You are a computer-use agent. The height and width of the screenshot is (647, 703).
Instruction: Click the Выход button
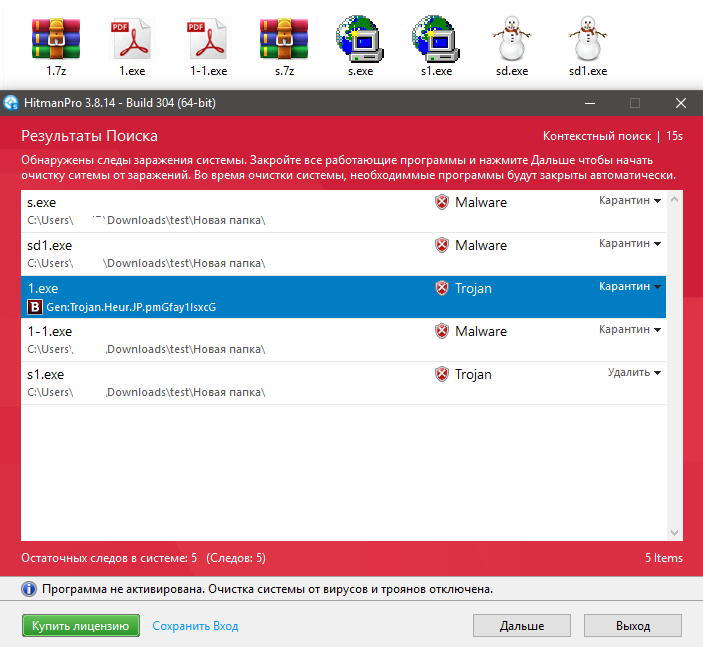(x=633, y=625)
